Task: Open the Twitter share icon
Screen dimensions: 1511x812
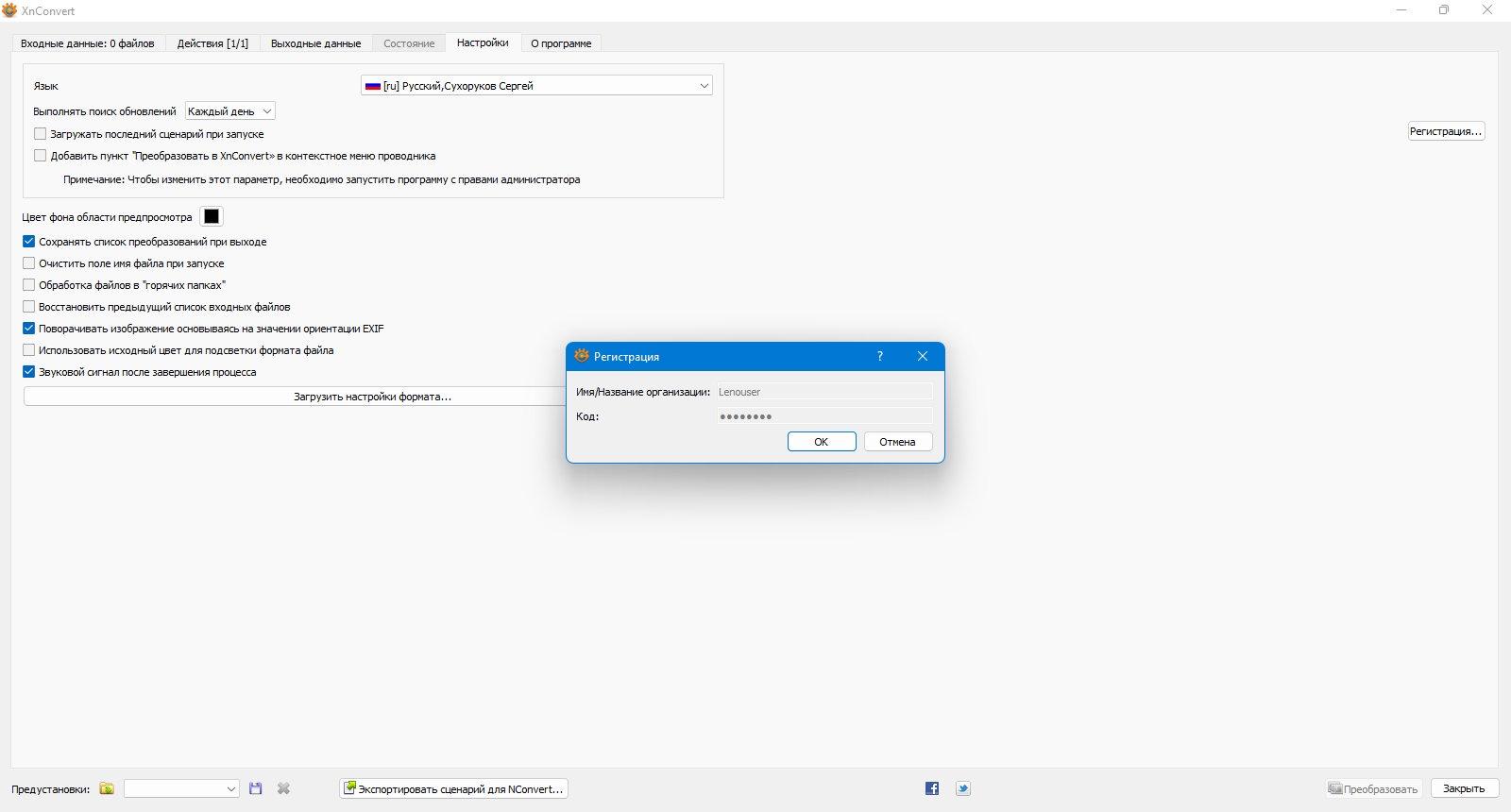Action: pos(963,788)
